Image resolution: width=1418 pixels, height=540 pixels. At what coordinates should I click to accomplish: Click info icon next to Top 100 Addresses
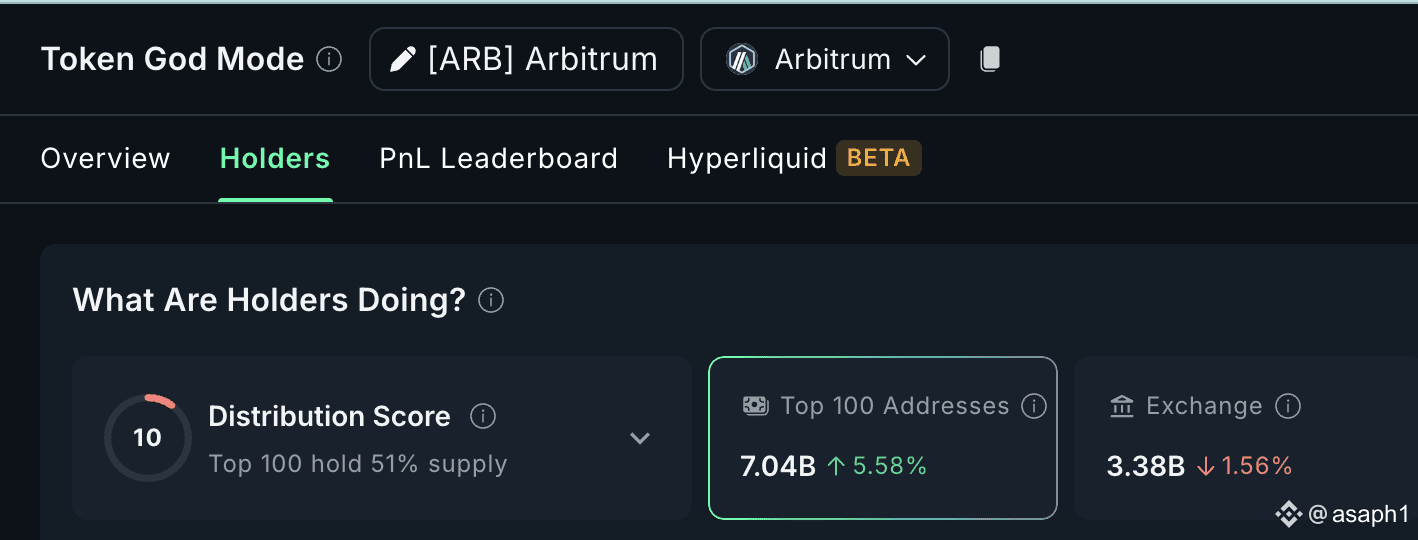(1033, 406)
